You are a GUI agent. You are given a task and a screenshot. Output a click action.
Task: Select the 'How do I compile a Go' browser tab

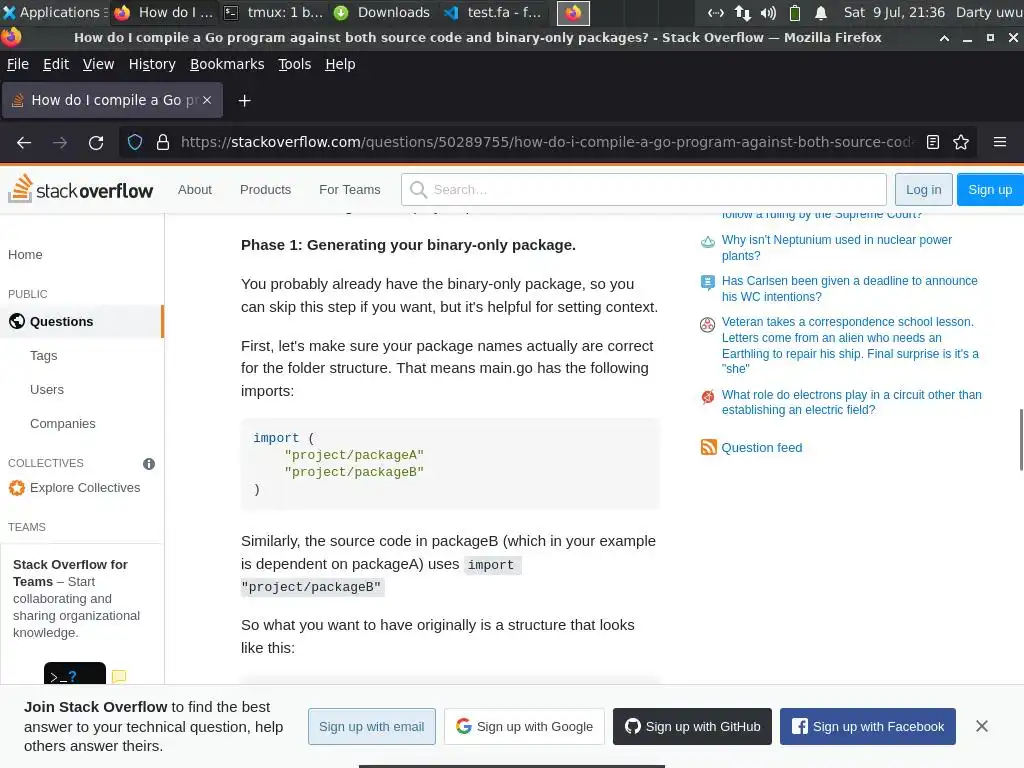[112, 100]
